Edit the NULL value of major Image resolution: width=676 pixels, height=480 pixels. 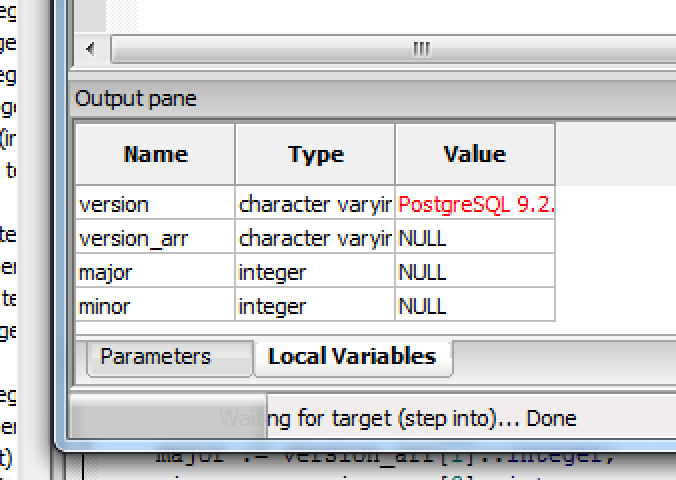click(x=475, y=272)
